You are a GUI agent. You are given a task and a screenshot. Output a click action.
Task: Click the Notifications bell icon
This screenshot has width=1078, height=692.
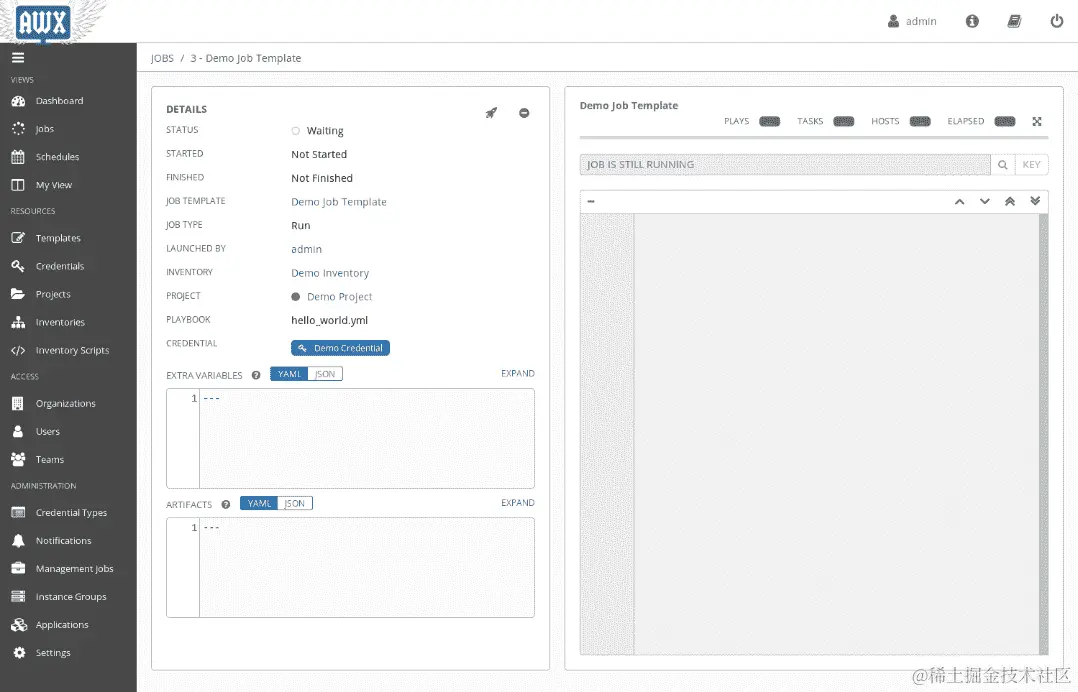[x=18, y=541]
